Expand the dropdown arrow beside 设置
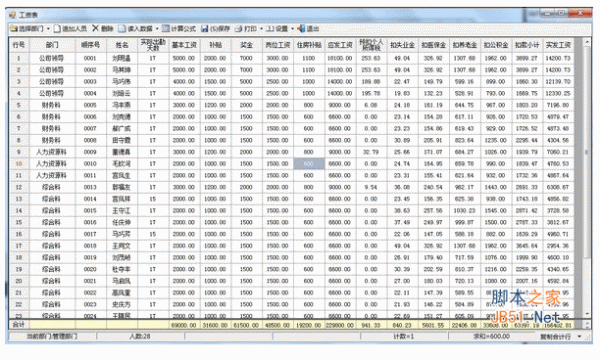 (292, 29)
